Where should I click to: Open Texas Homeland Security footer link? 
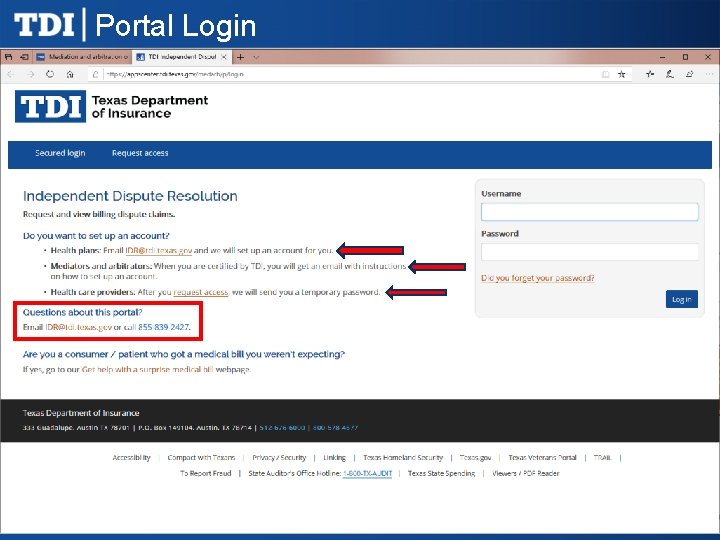[x=403, y=457]
